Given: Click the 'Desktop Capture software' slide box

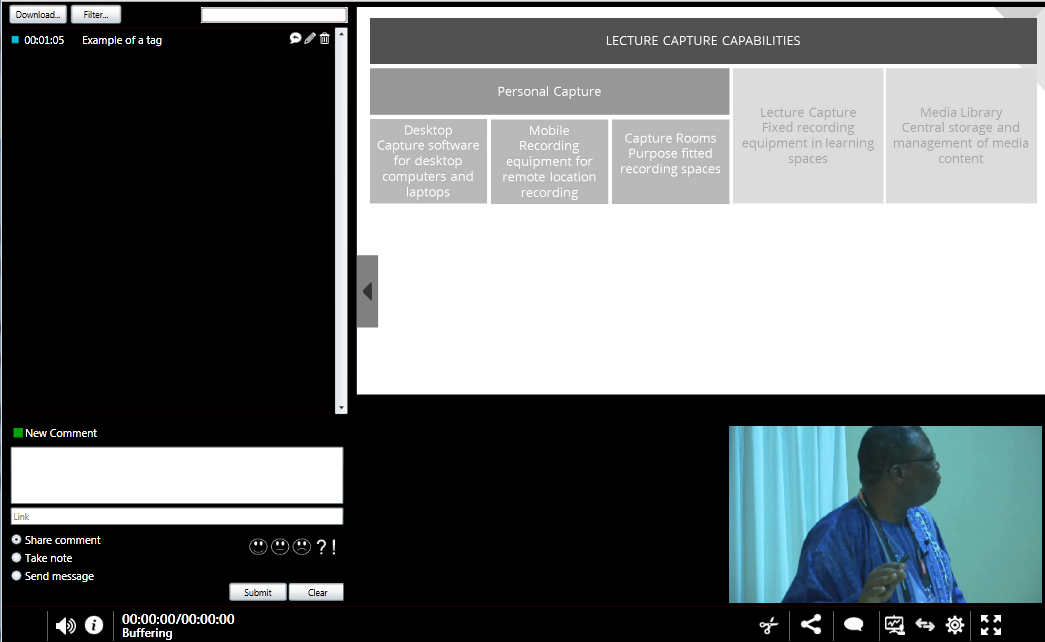Looking at the screenshot, I should tap(428, 161).
